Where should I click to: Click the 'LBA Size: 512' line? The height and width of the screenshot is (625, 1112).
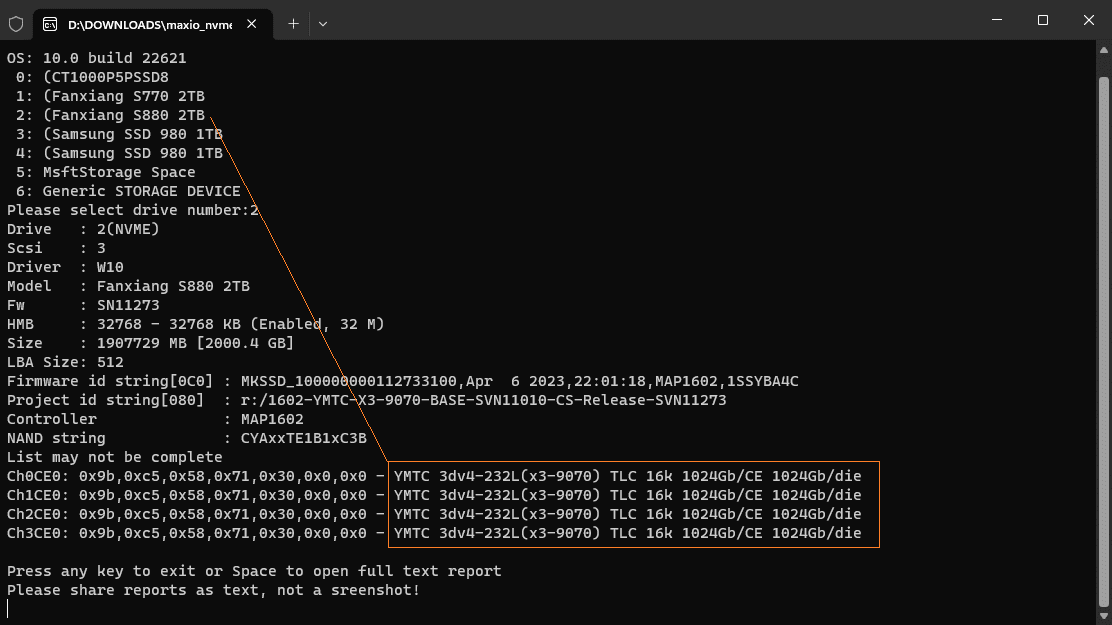click(65, 363)
